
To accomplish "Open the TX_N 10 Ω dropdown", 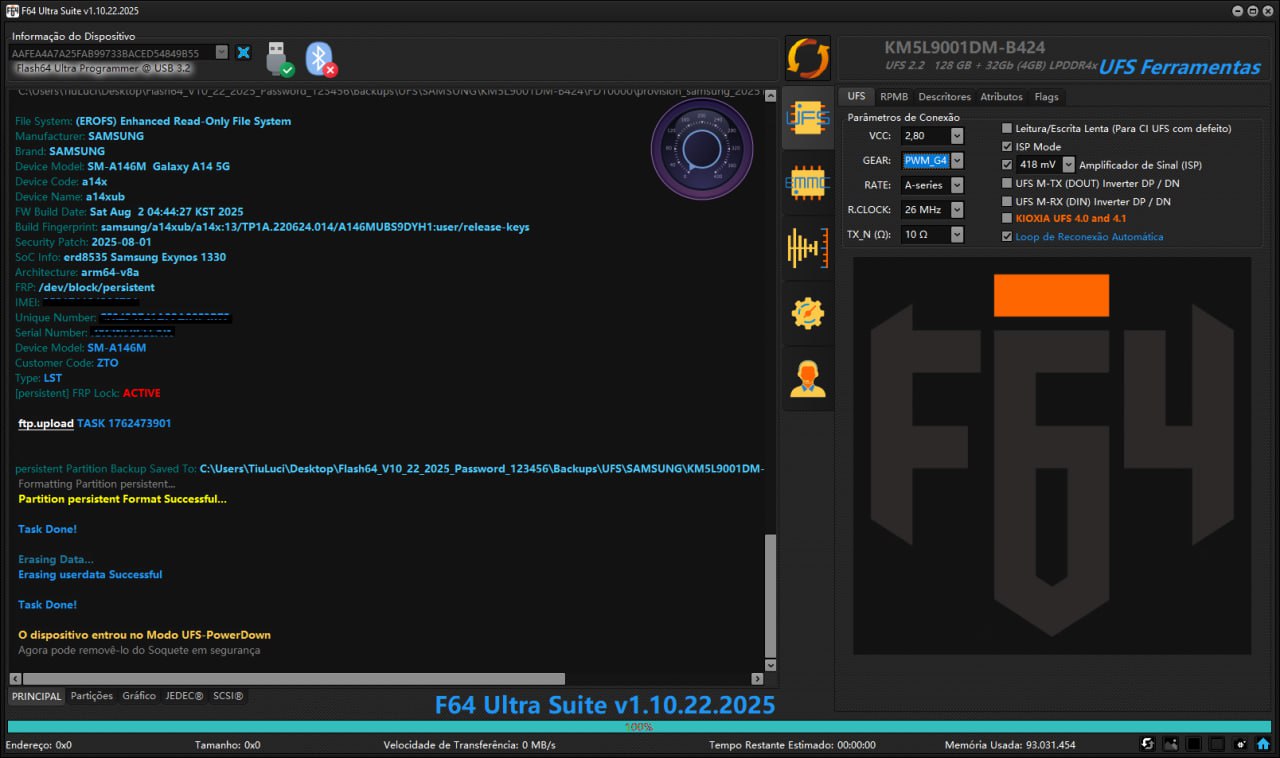I will pos(957,234).
